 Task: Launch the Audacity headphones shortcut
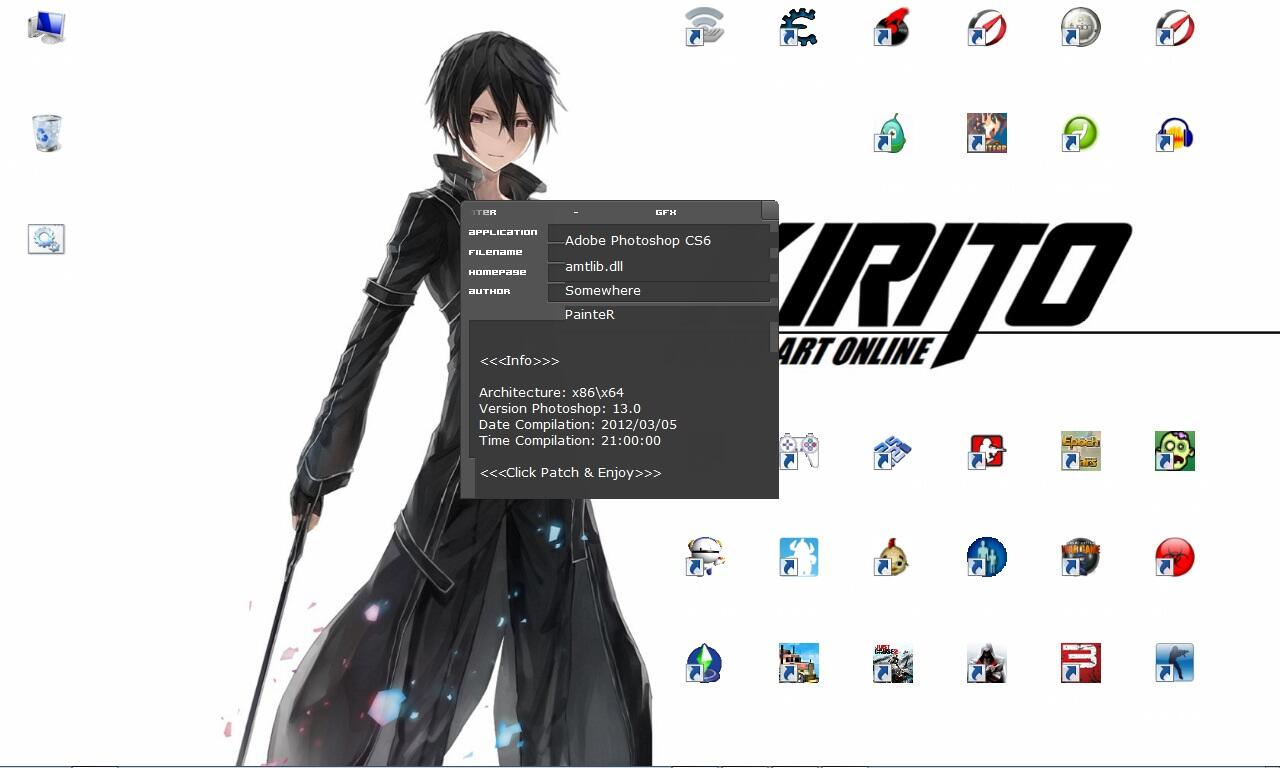point(1174,133)
